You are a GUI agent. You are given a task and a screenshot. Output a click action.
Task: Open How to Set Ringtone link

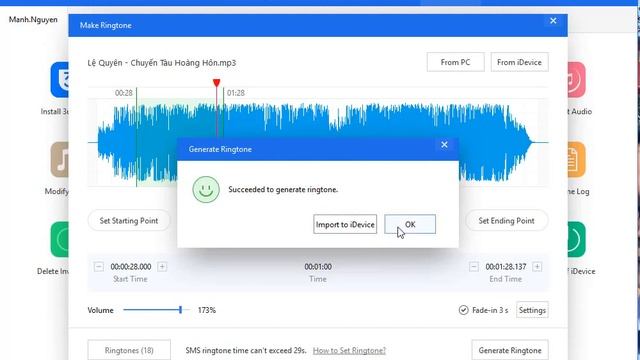(349, 350)
